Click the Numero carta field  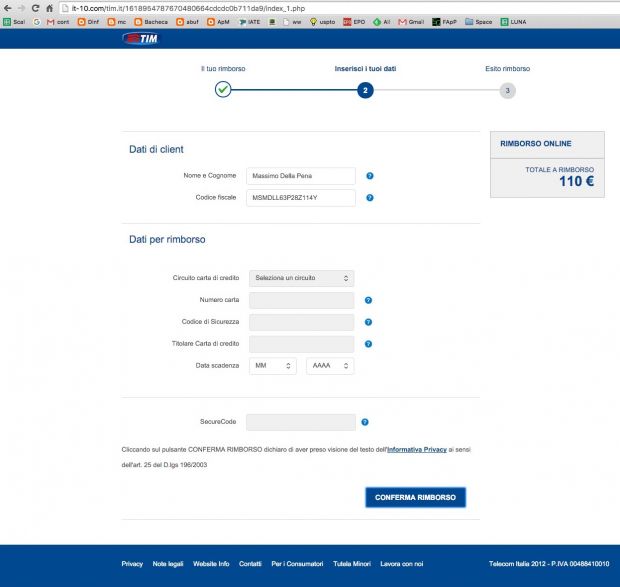(302, 300)
